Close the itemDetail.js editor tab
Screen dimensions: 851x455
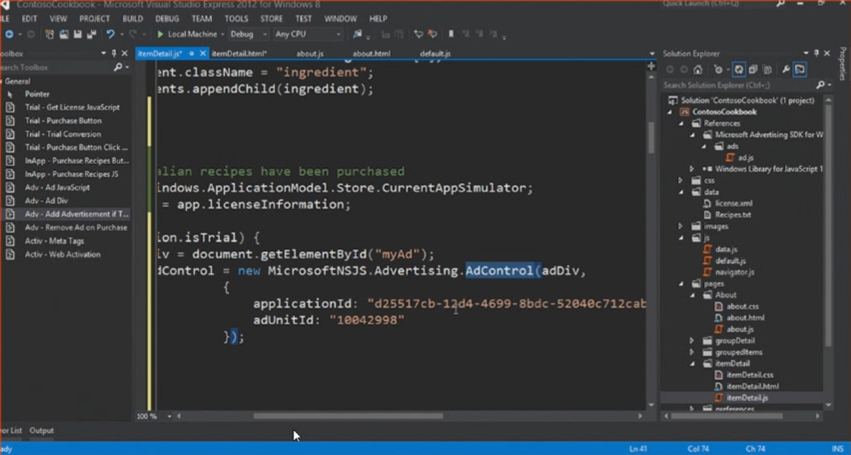pos(203,53)
